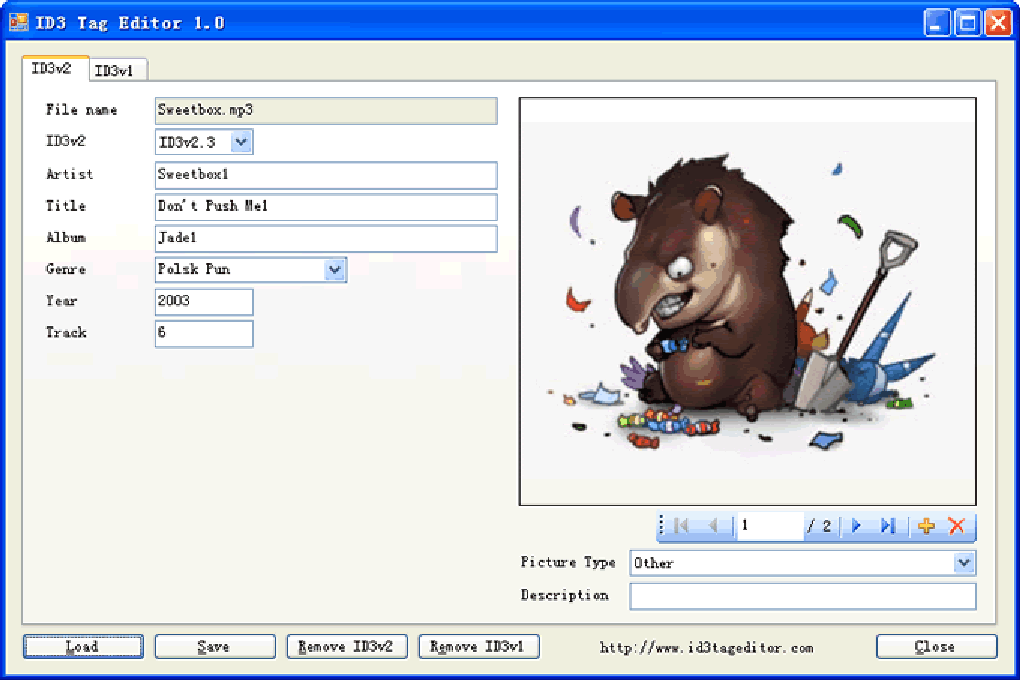The height and width of the screenshot is (680, 1020).
Task: Click the Title field Don't Push Me1
Action: tap(326, 207)
